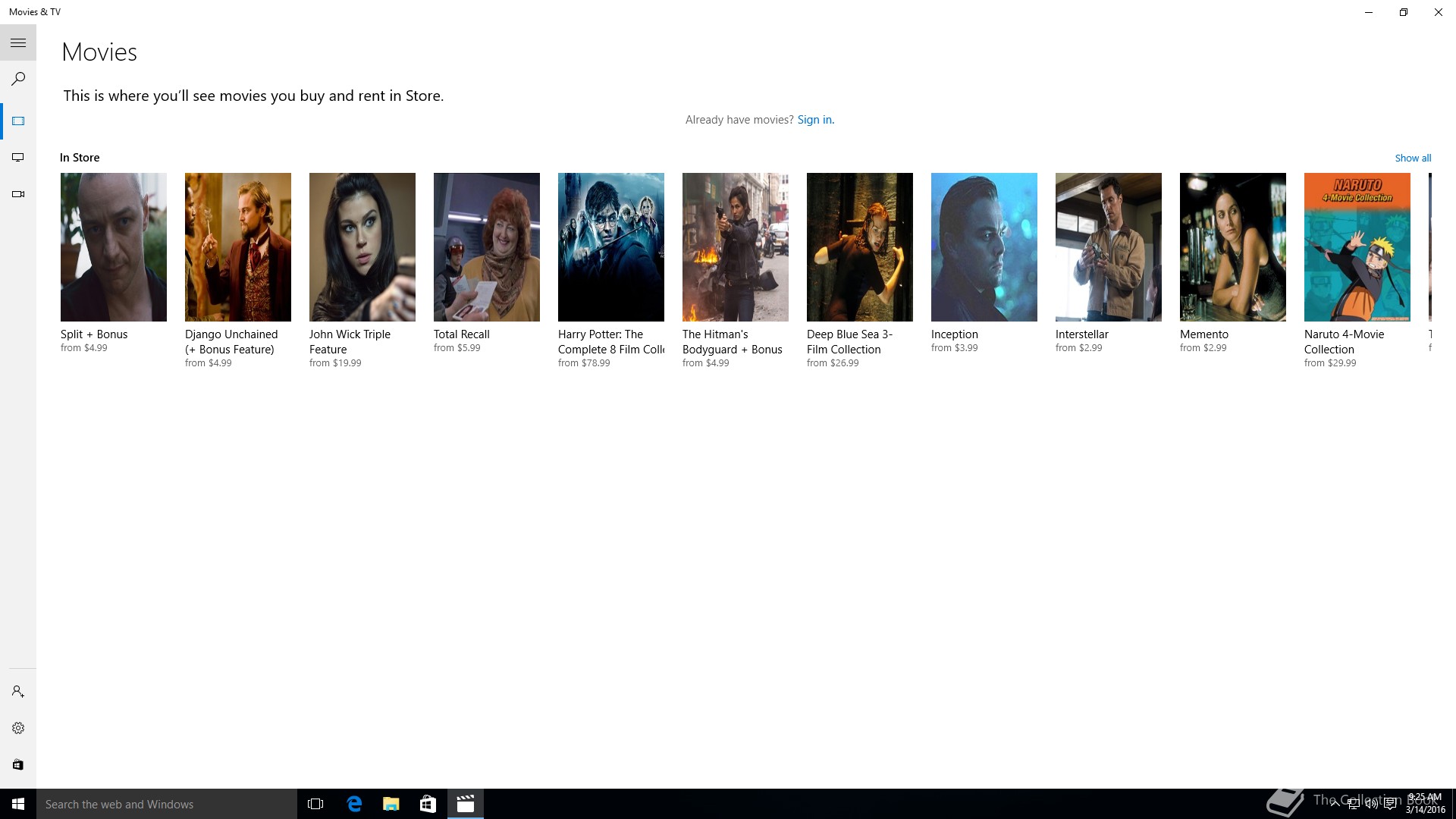1456x819 pixels.
Task: Click the taskbar clock showing 3/14/2016
Action: [1425, 804]
